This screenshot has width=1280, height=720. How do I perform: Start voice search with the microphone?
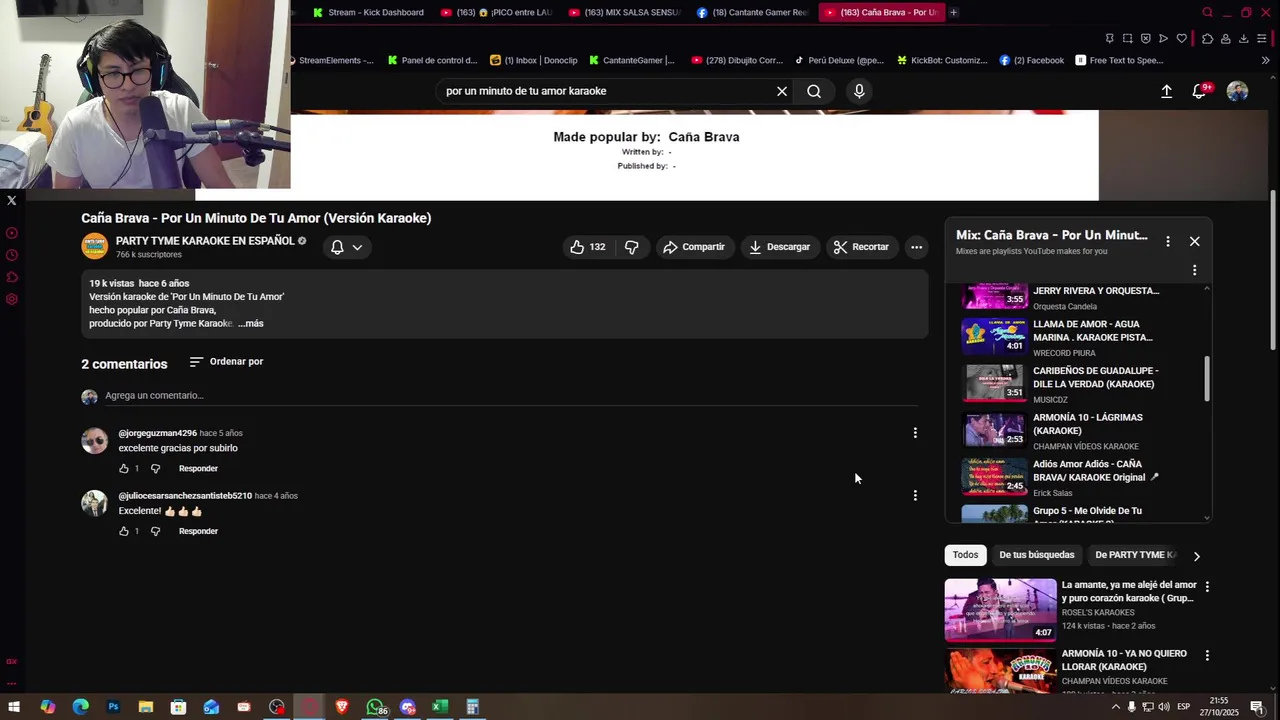click(859, 91)
